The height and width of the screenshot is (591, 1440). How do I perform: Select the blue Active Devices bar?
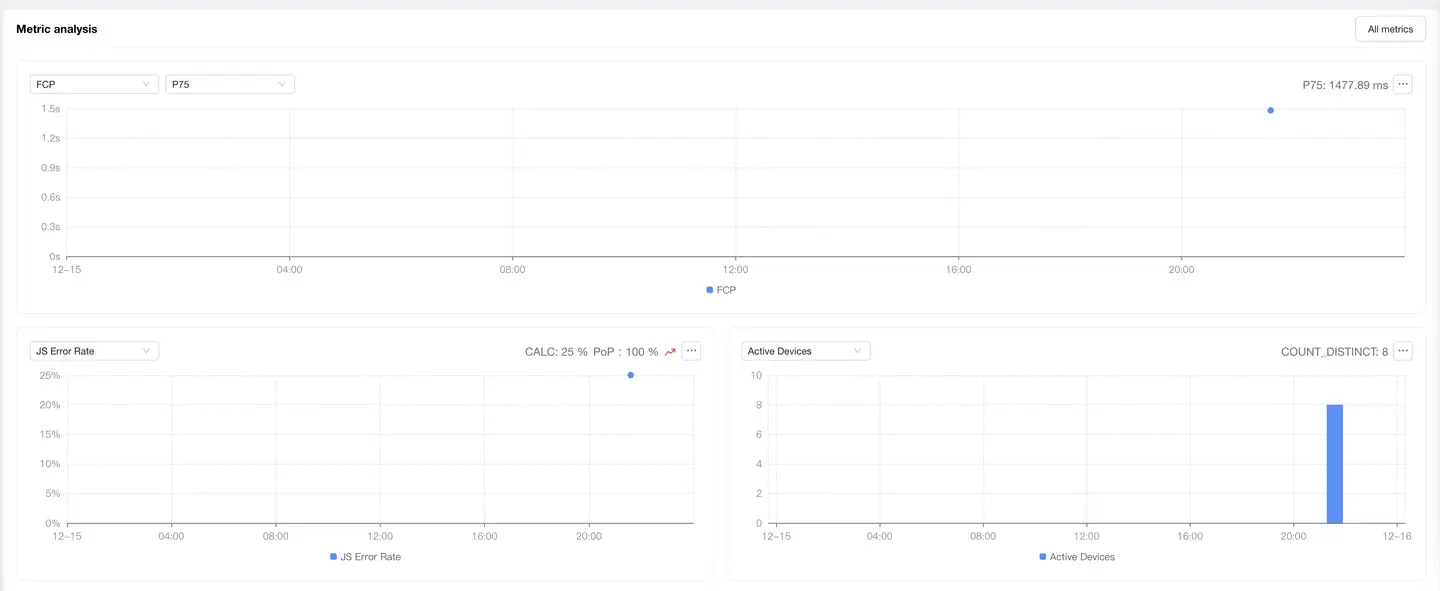1334,463
